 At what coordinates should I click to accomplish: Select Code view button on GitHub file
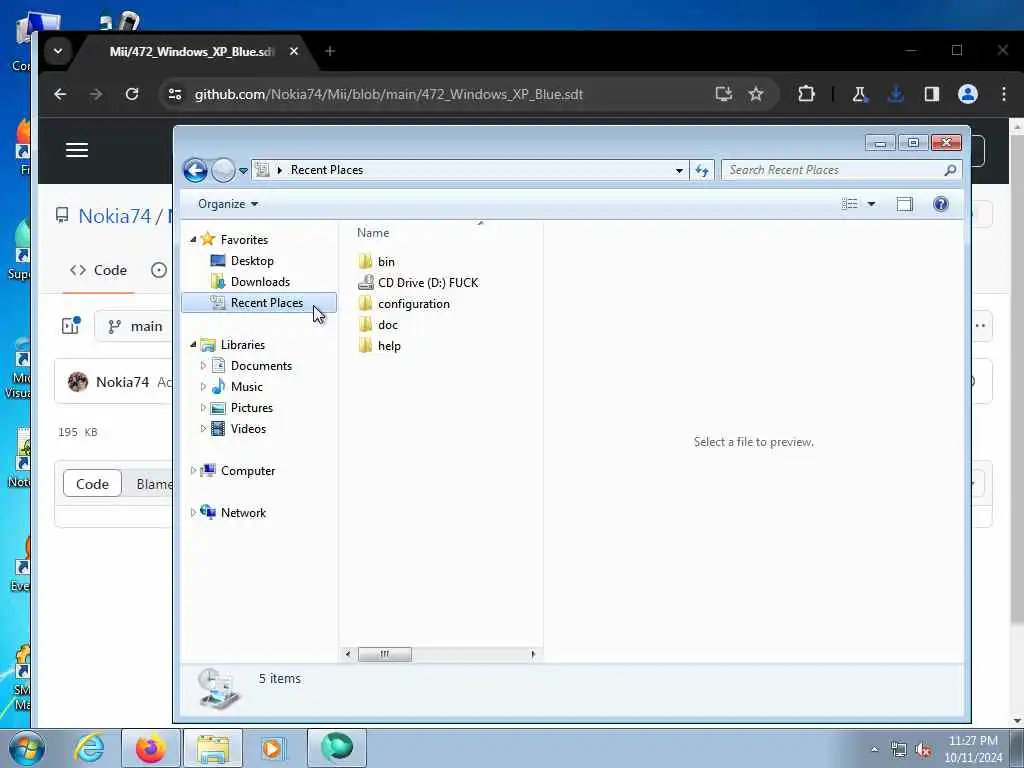point(92,484)
